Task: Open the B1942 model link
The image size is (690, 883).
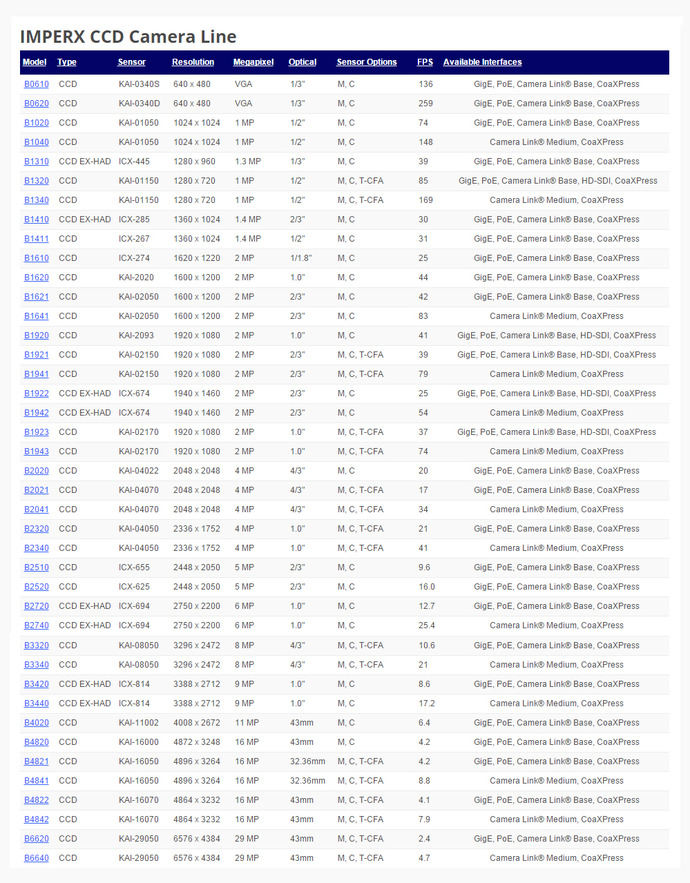Action: [x=37, y=413]
